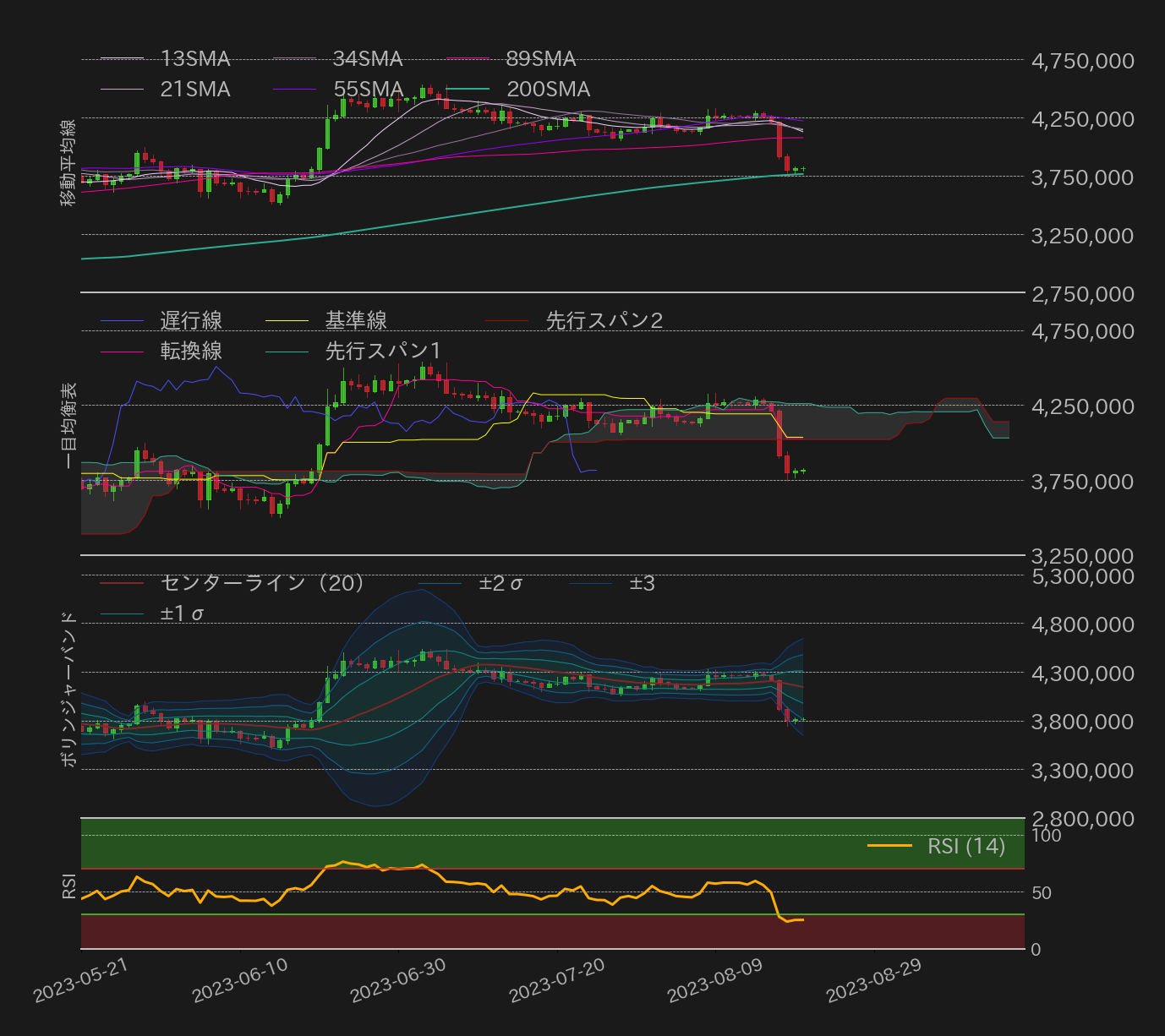1165x1036 pixels.
Task: Click the 34SMA legend label
Action: click(x=368, y=59)
